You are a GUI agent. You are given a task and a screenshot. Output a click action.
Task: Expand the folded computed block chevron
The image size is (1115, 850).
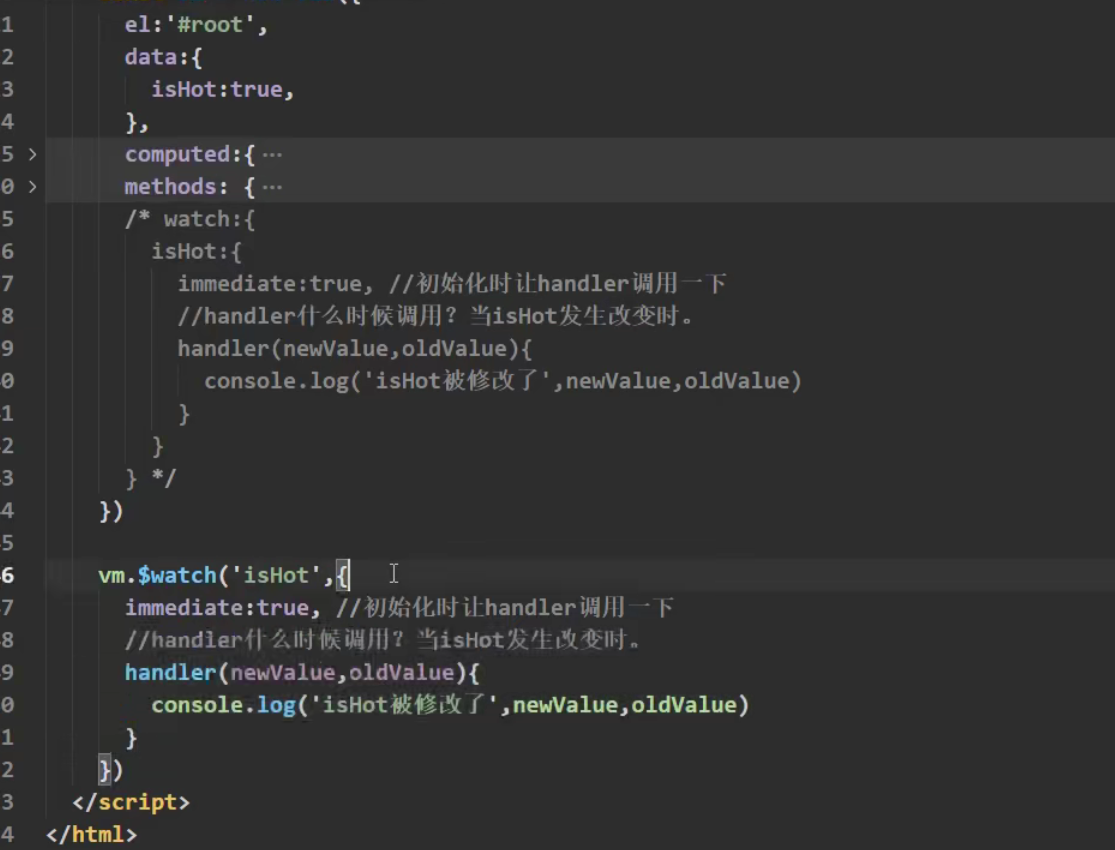click(32, 154)
